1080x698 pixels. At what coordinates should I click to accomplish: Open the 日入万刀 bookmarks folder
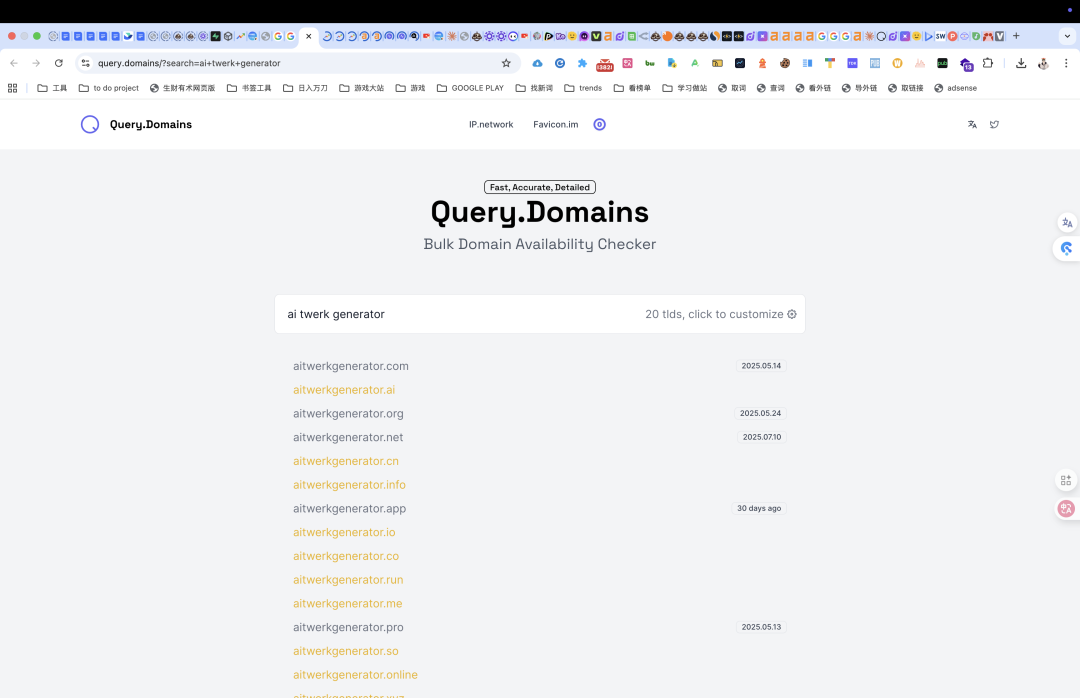305,88
